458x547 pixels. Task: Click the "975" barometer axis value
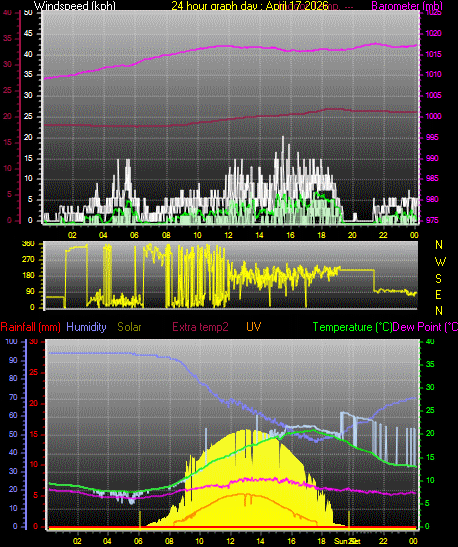[432, 220]
